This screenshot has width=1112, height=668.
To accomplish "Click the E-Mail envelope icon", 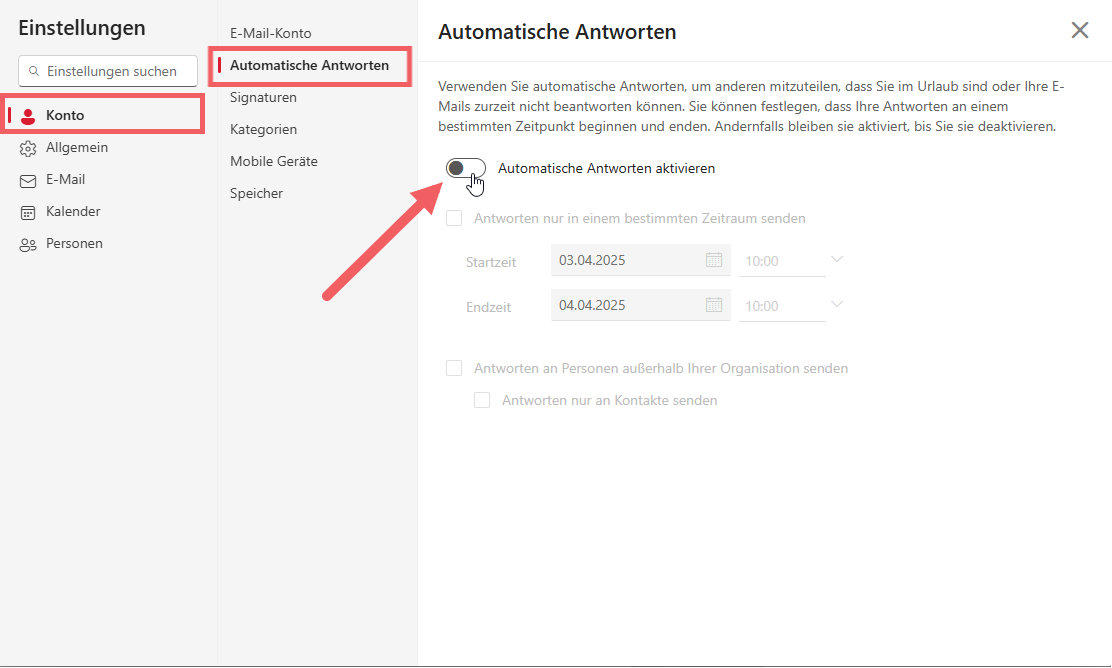I will pos(28,181).
